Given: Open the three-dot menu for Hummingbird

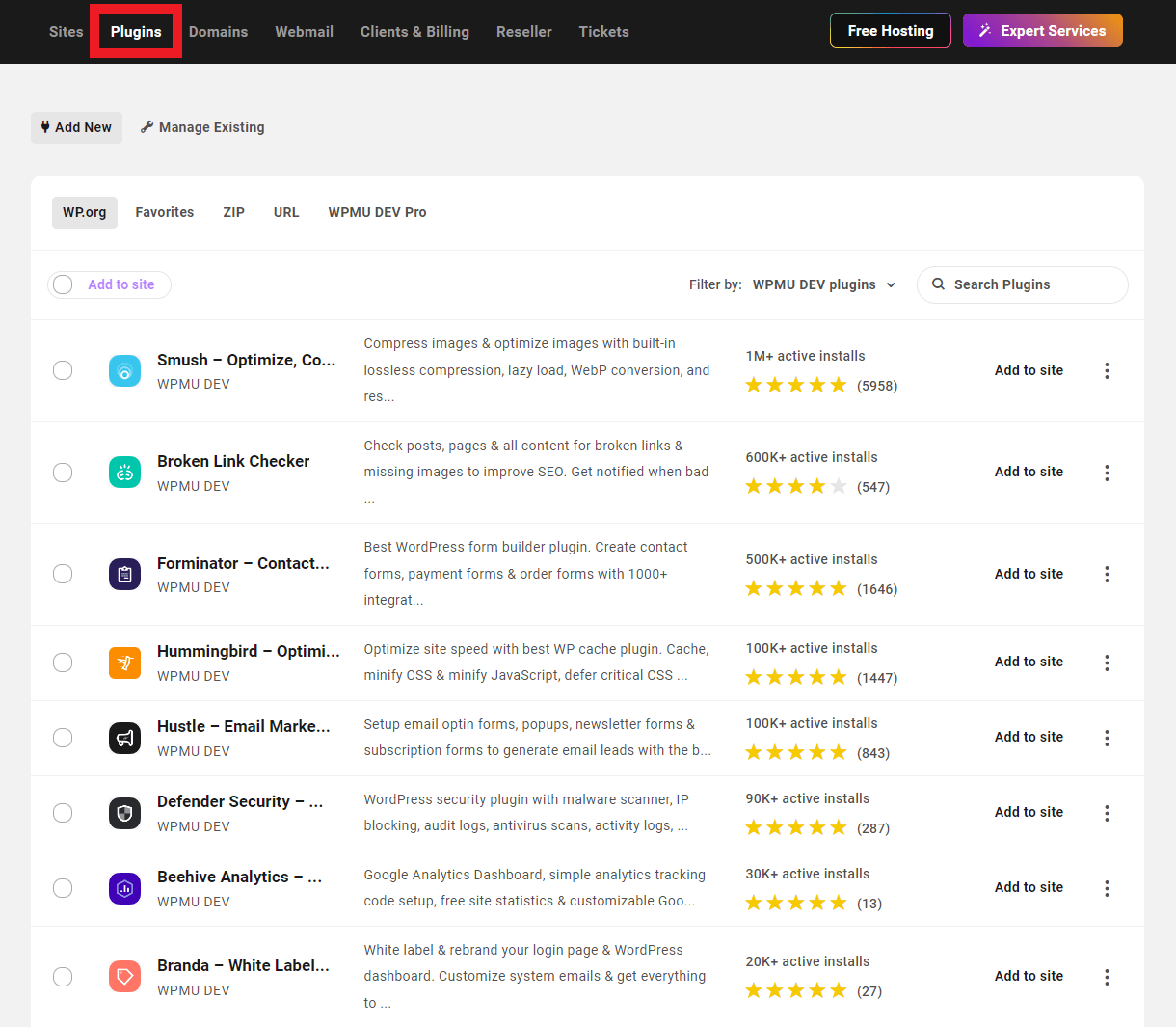Looking at the screenshot, I should tap(1107, 662).
